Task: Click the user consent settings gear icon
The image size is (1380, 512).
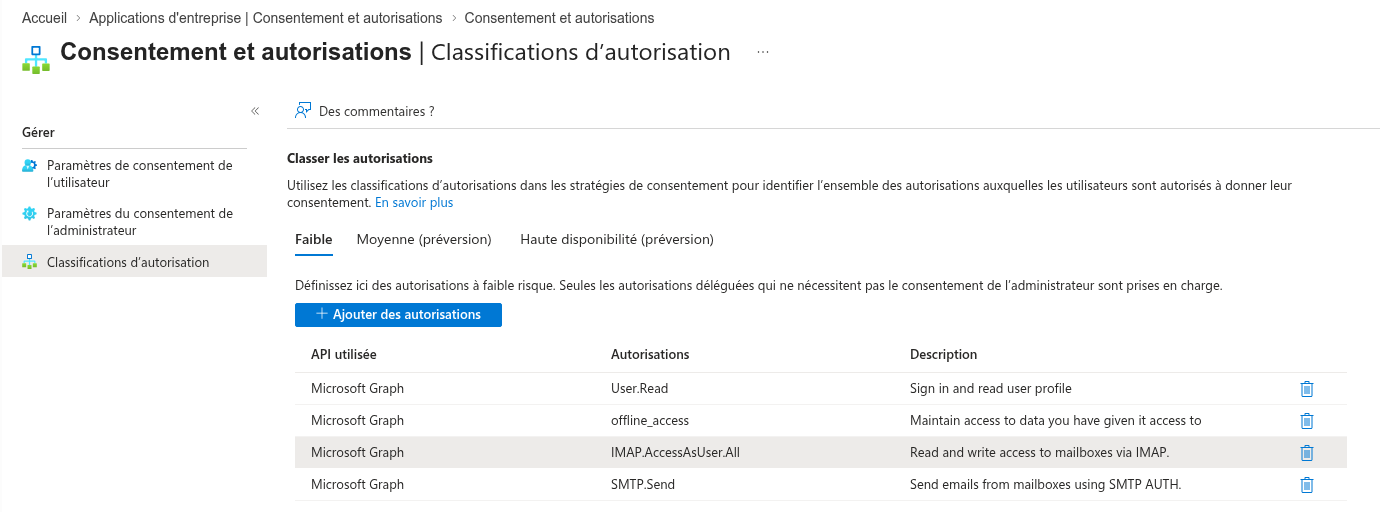Action: click(x=29, y=166)
